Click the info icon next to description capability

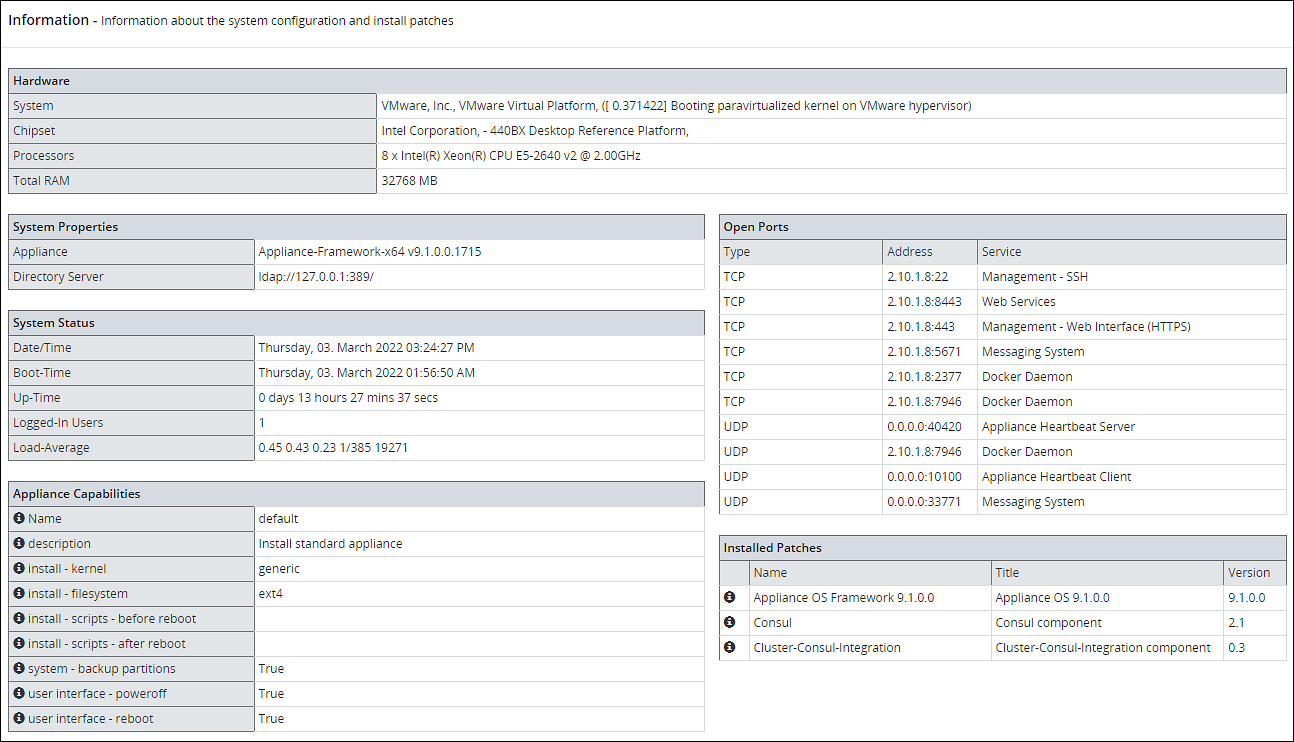18,543
